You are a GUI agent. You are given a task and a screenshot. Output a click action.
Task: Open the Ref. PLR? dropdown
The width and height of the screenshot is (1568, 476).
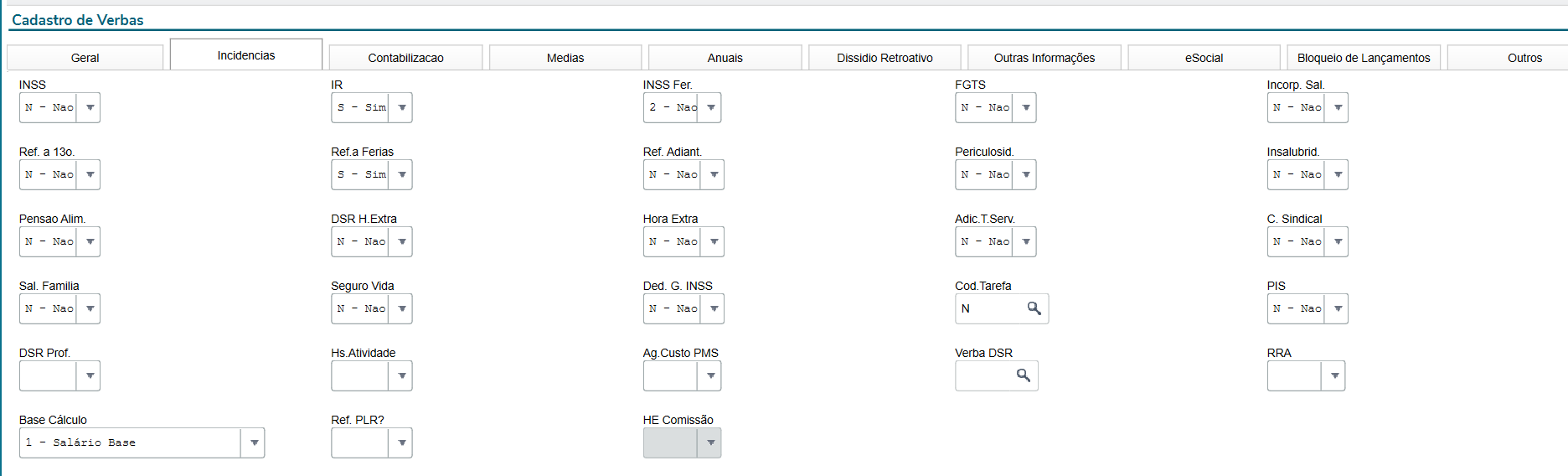402,443
